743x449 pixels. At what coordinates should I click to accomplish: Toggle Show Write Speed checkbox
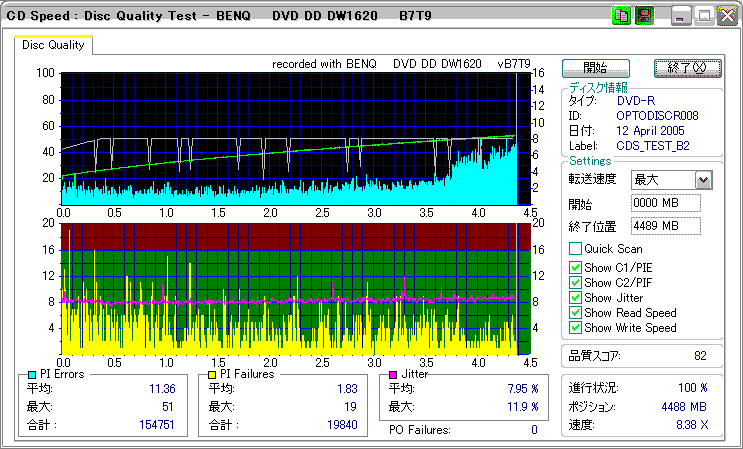tap(575, 328)
